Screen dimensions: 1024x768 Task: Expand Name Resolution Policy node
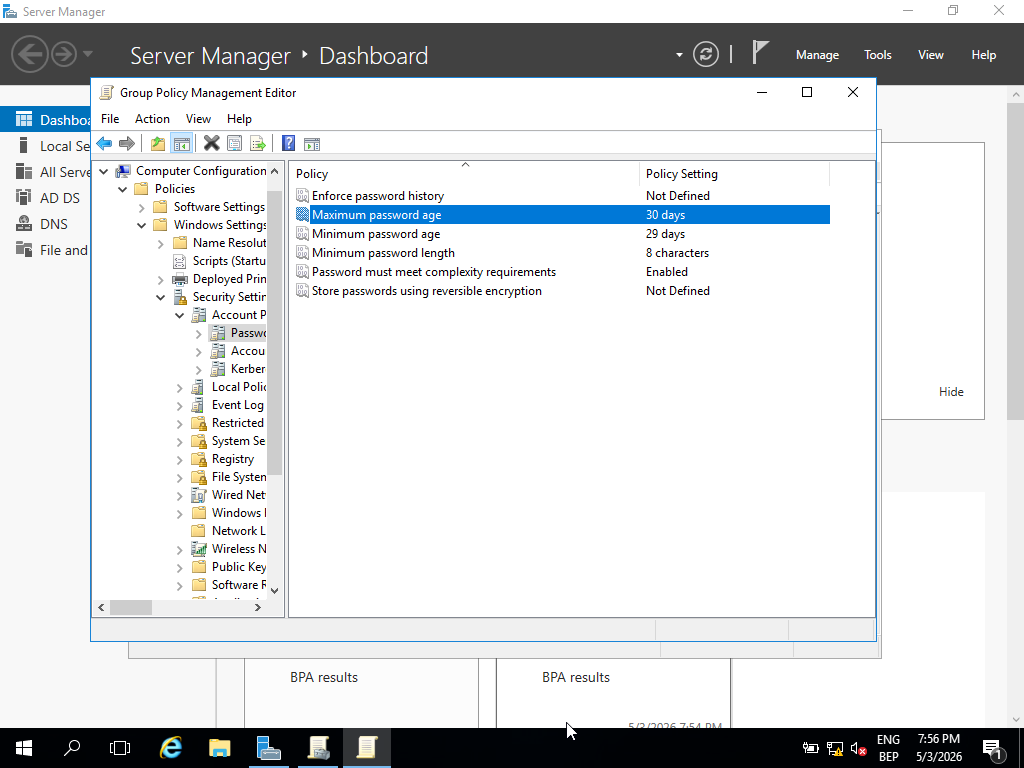point(161,244)
